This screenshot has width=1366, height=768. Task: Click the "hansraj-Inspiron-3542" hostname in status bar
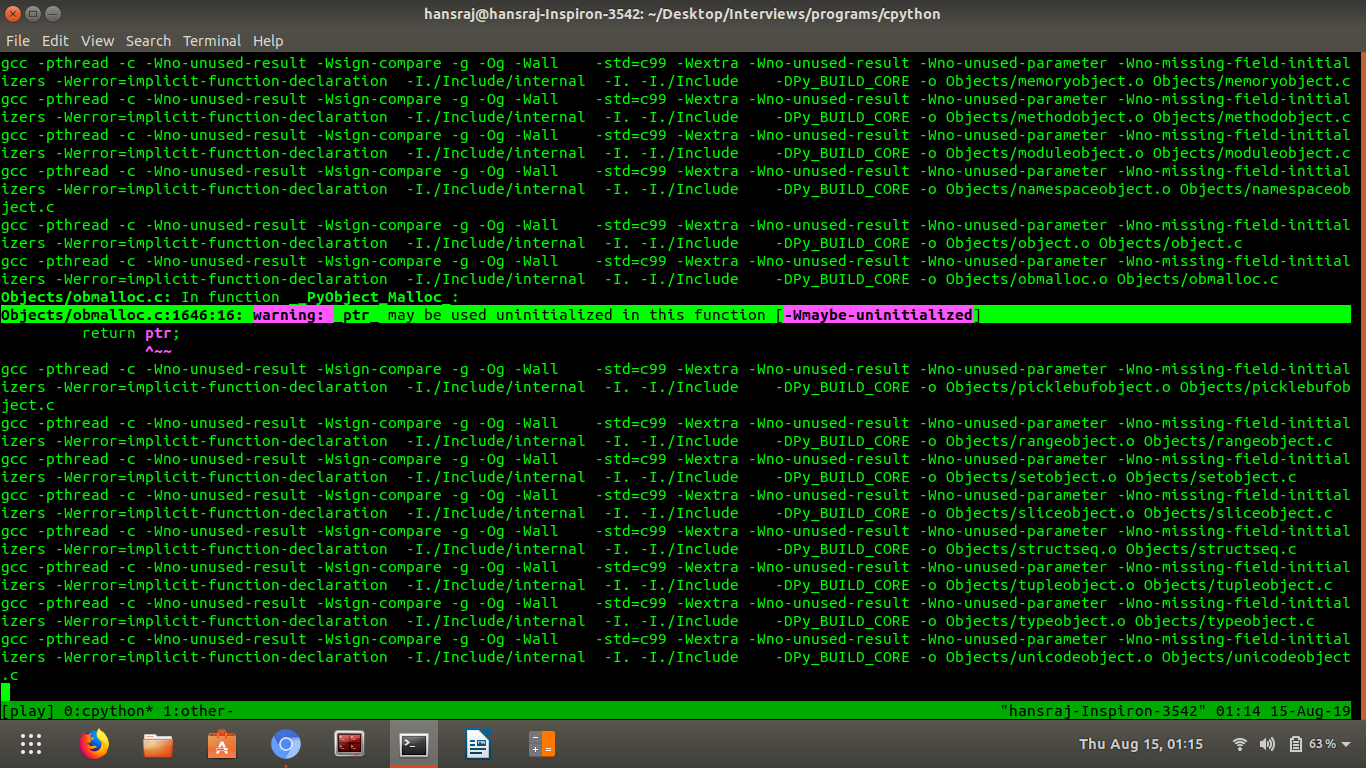1103,711
